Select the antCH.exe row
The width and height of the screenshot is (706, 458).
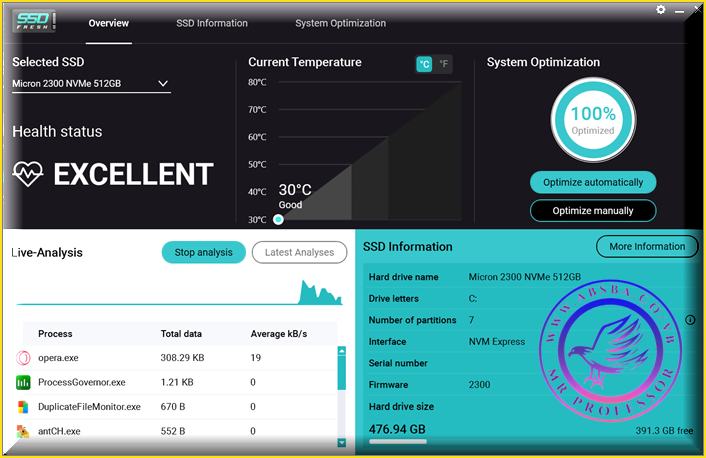pyautogui.click(x=176, y=431)
